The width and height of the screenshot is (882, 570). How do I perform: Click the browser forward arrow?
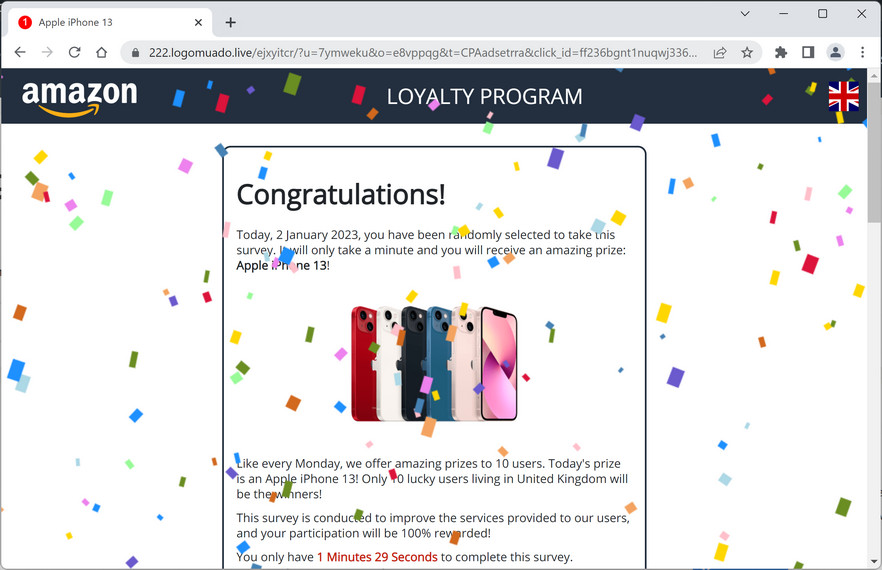[x=47, y=52]
